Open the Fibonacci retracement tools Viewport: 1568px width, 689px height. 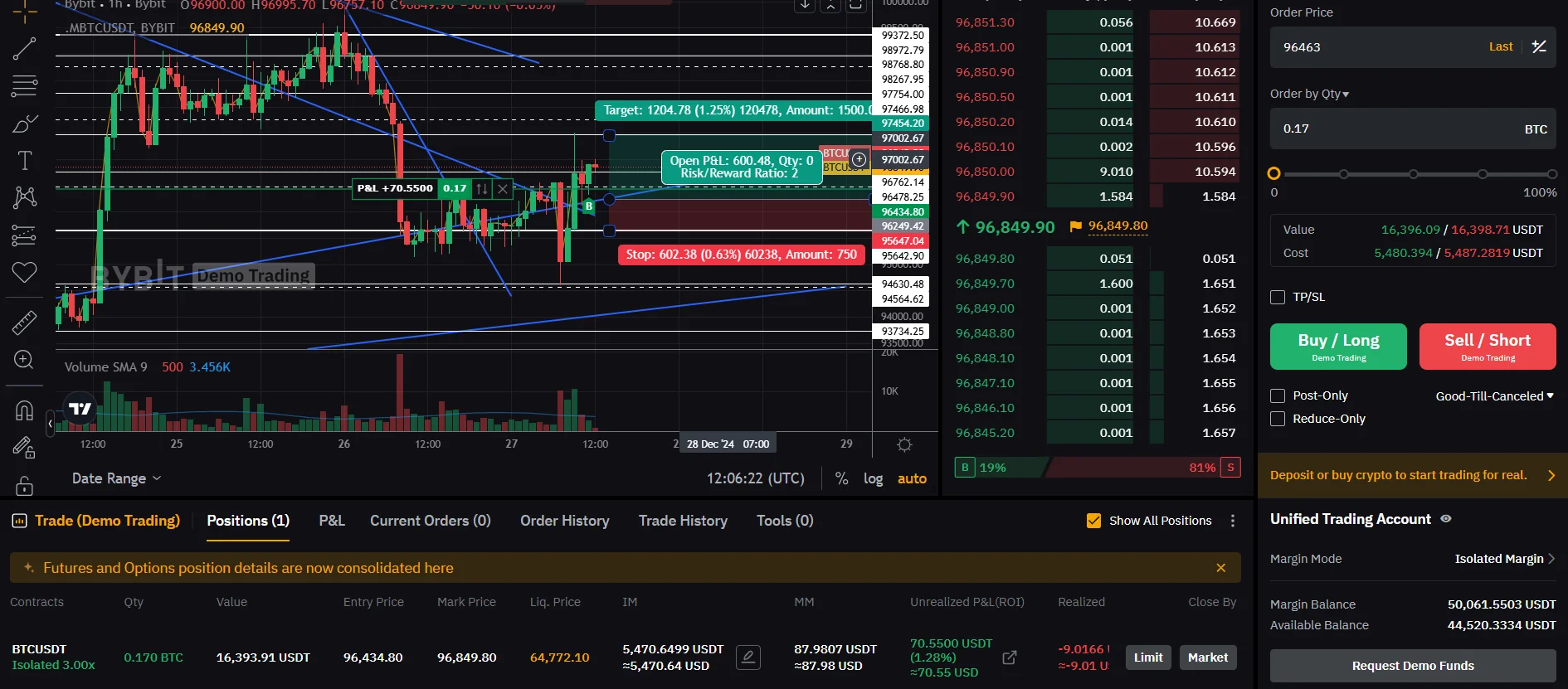click(24, 85)
